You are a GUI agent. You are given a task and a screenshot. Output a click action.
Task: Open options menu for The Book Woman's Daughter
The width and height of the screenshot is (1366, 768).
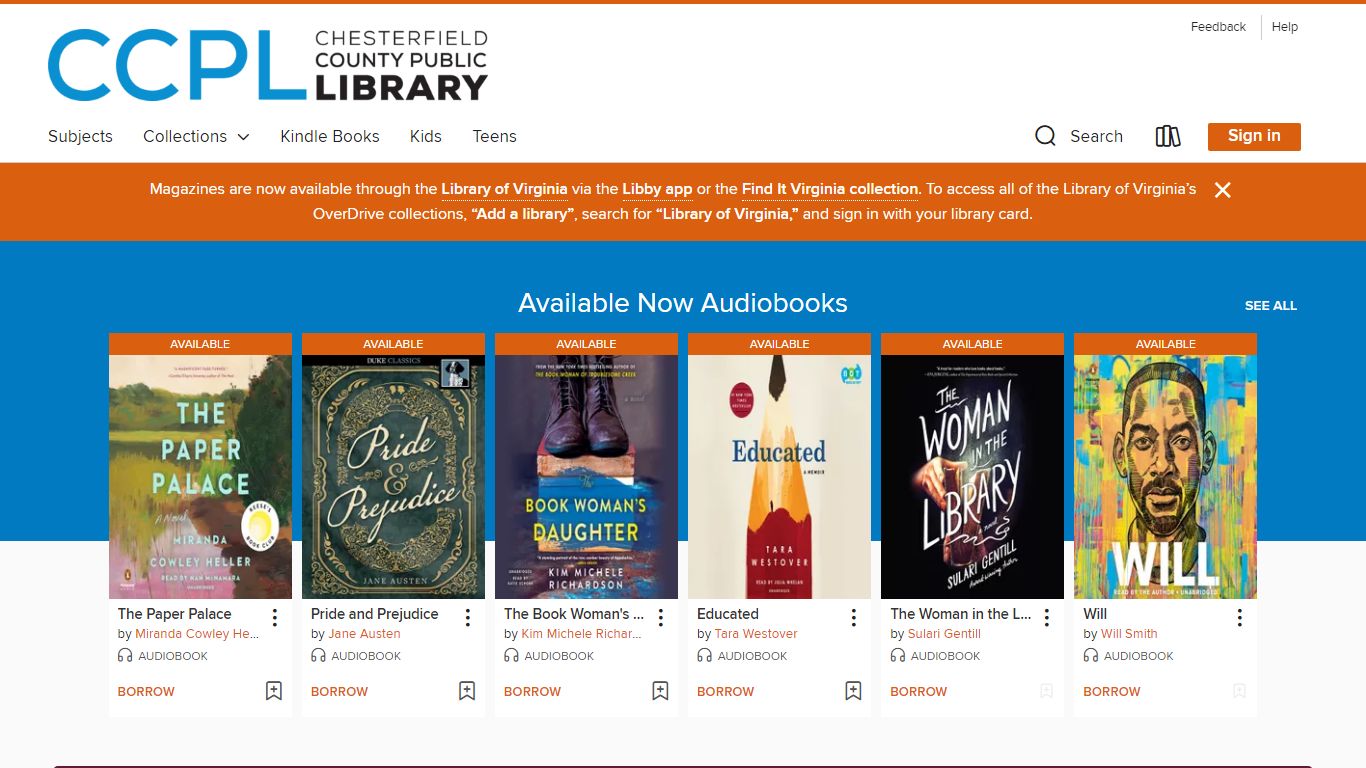(660, 618)
